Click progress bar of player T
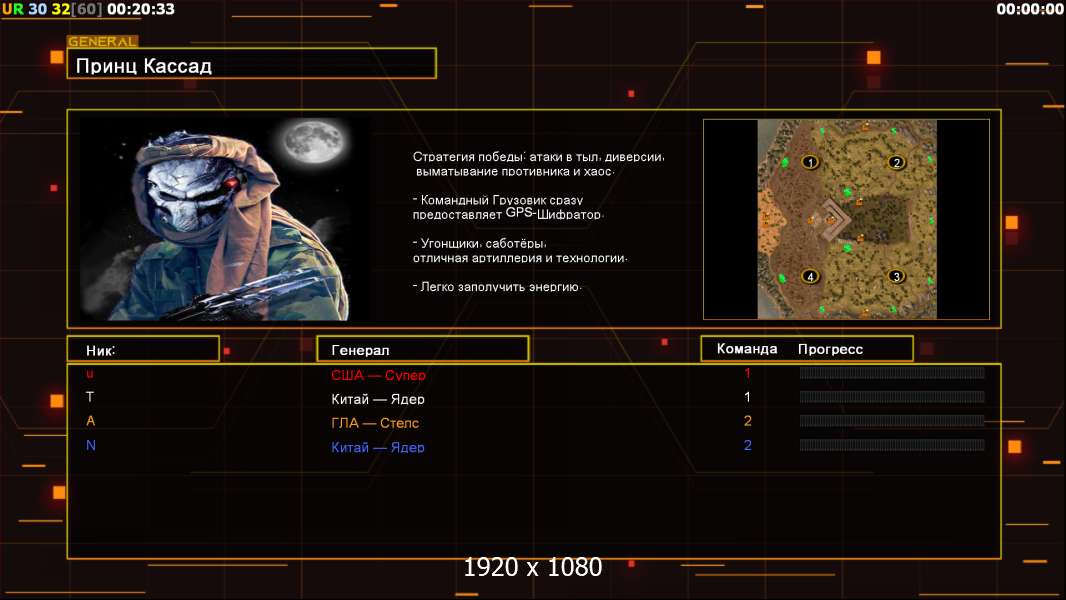The width and height of the screenshot is (1066, 600). pos(892,397)
